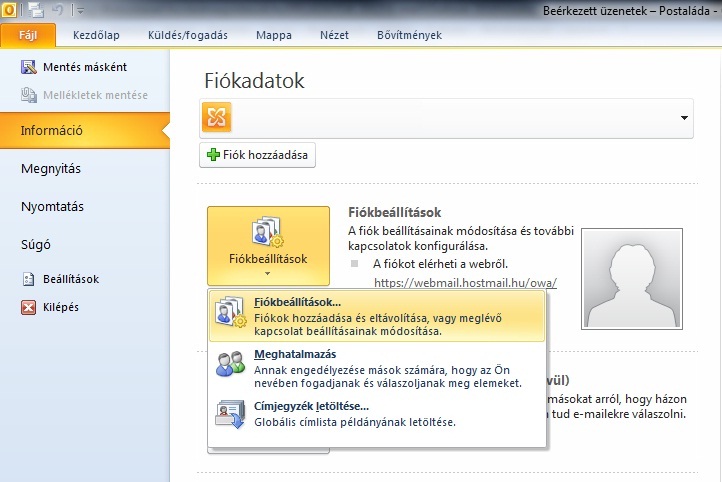Screen dimensions: 722x482
Task: Open the Súgó section
Action: tap(35, 244)
